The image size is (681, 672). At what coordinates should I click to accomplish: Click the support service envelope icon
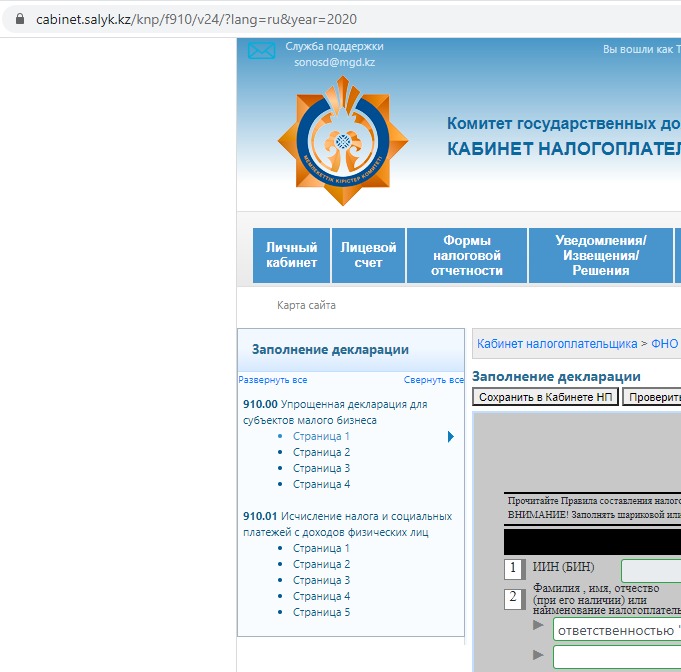coord(261,52)
